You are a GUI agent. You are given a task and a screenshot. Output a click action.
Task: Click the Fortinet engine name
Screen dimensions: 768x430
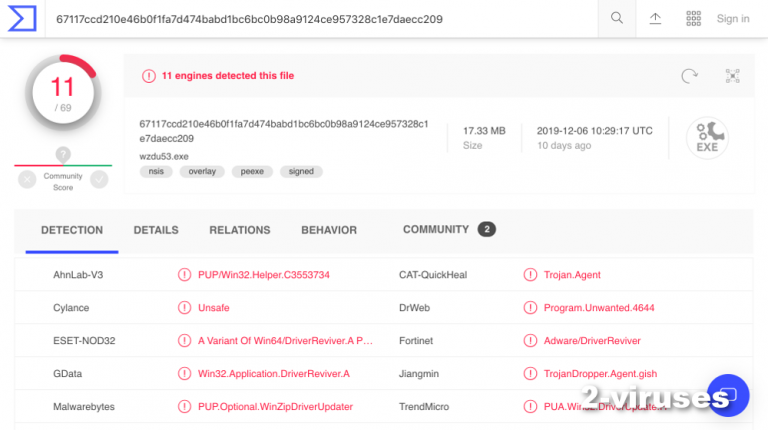coord(416,340)
